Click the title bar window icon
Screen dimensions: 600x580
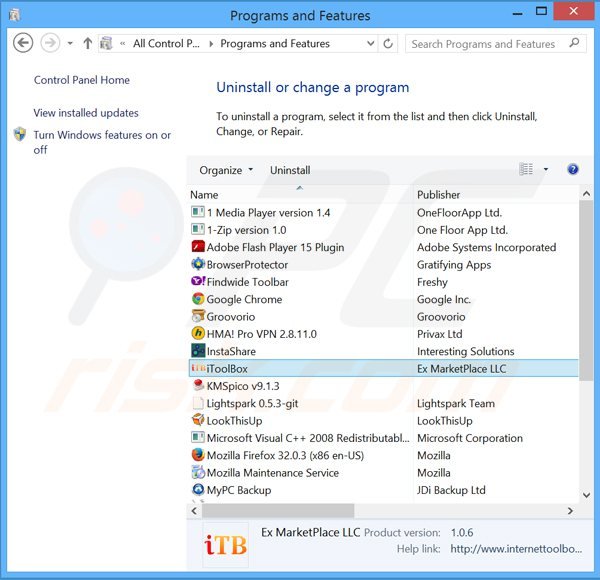coord(15,15)
